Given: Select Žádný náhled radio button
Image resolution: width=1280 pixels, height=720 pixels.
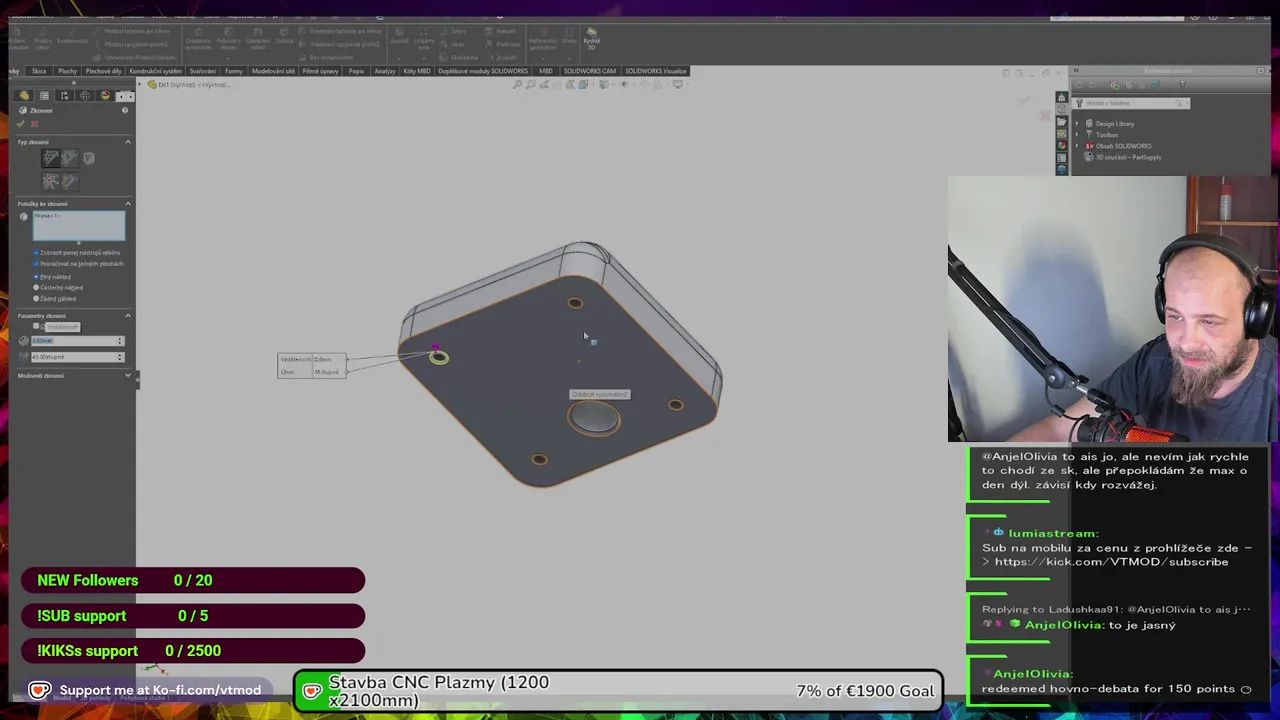Looking at the screenshot, I should point(36,299).
